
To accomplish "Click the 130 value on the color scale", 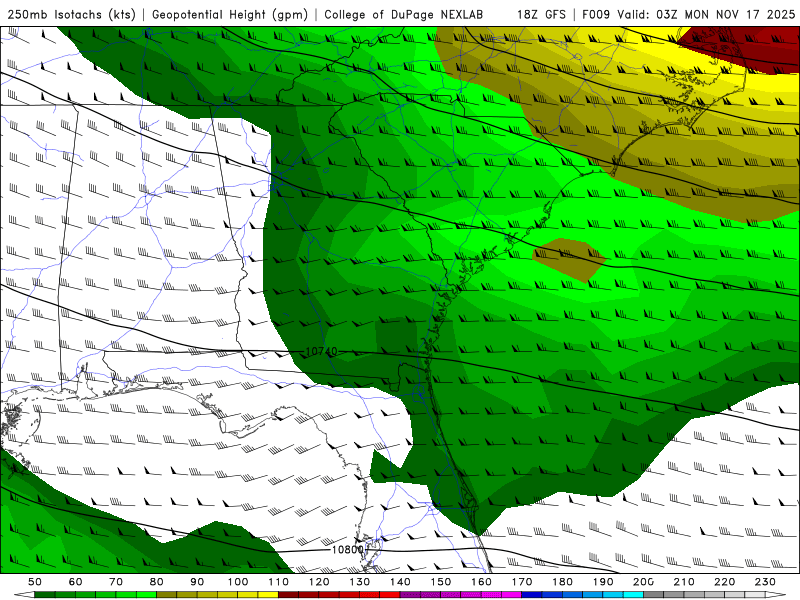I will [360, 582].
